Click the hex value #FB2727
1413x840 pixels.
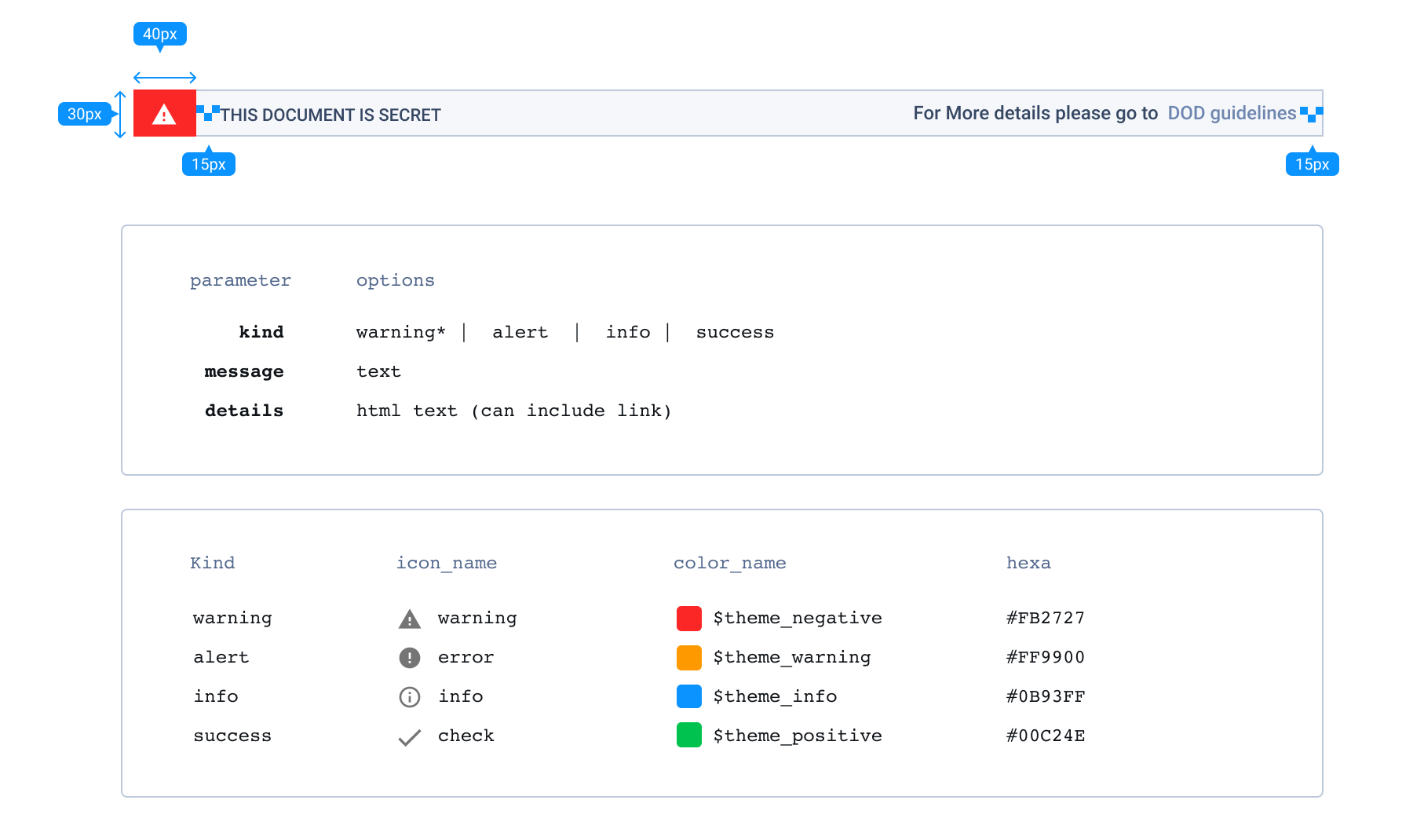point(1046,618)
